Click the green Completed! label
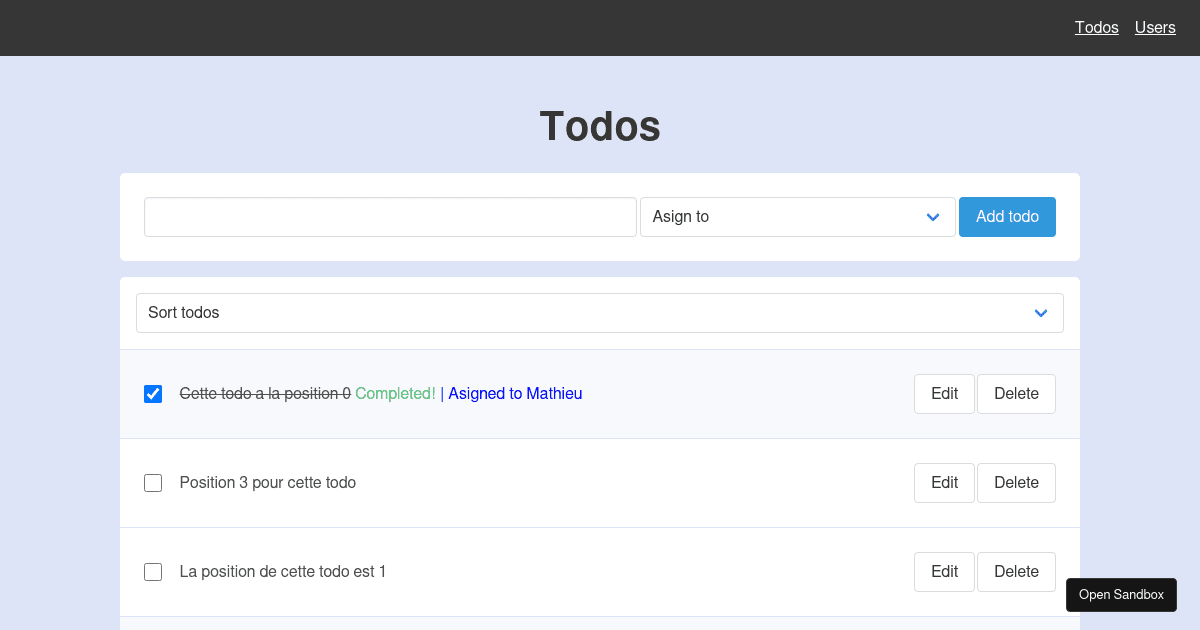 tap(395, 394)
